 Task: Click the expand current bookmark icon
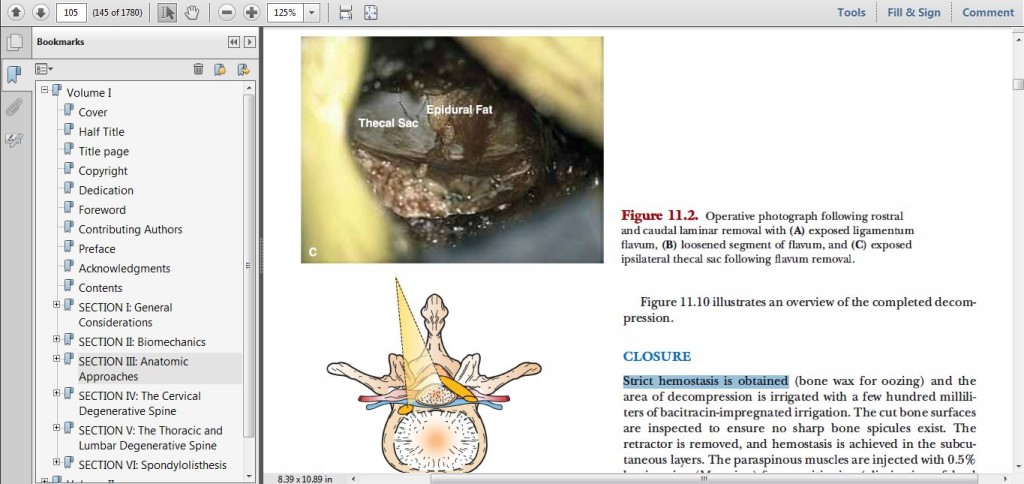point(244,69)
